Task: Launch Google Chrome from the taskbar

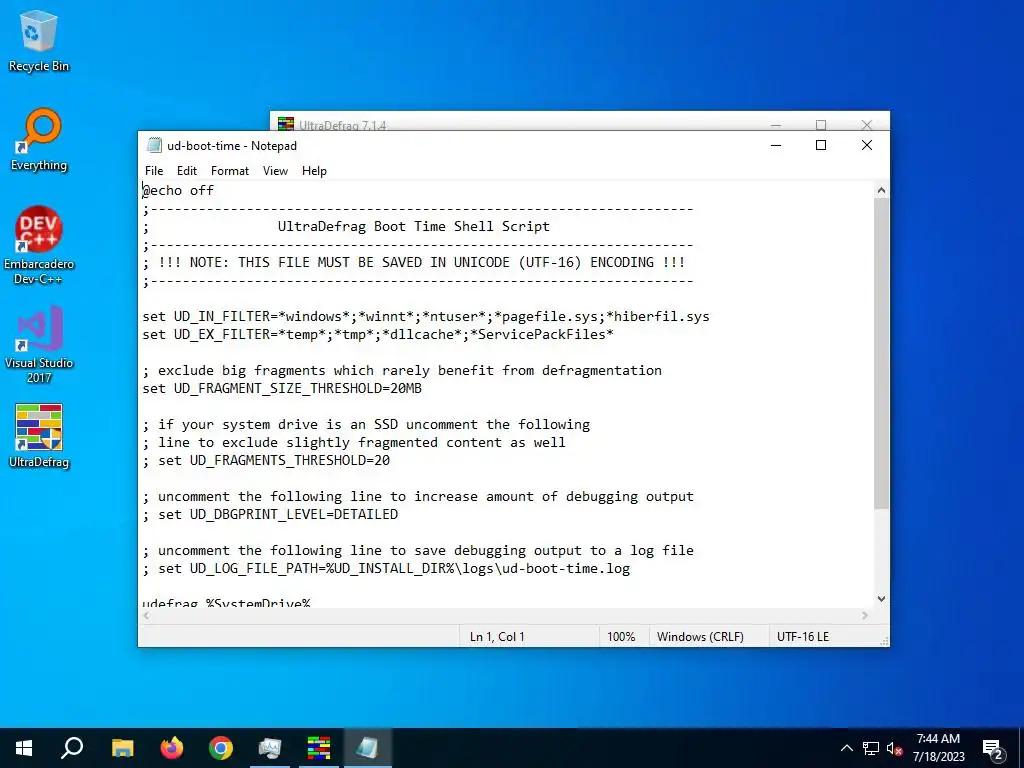Action: click(221, 748)
